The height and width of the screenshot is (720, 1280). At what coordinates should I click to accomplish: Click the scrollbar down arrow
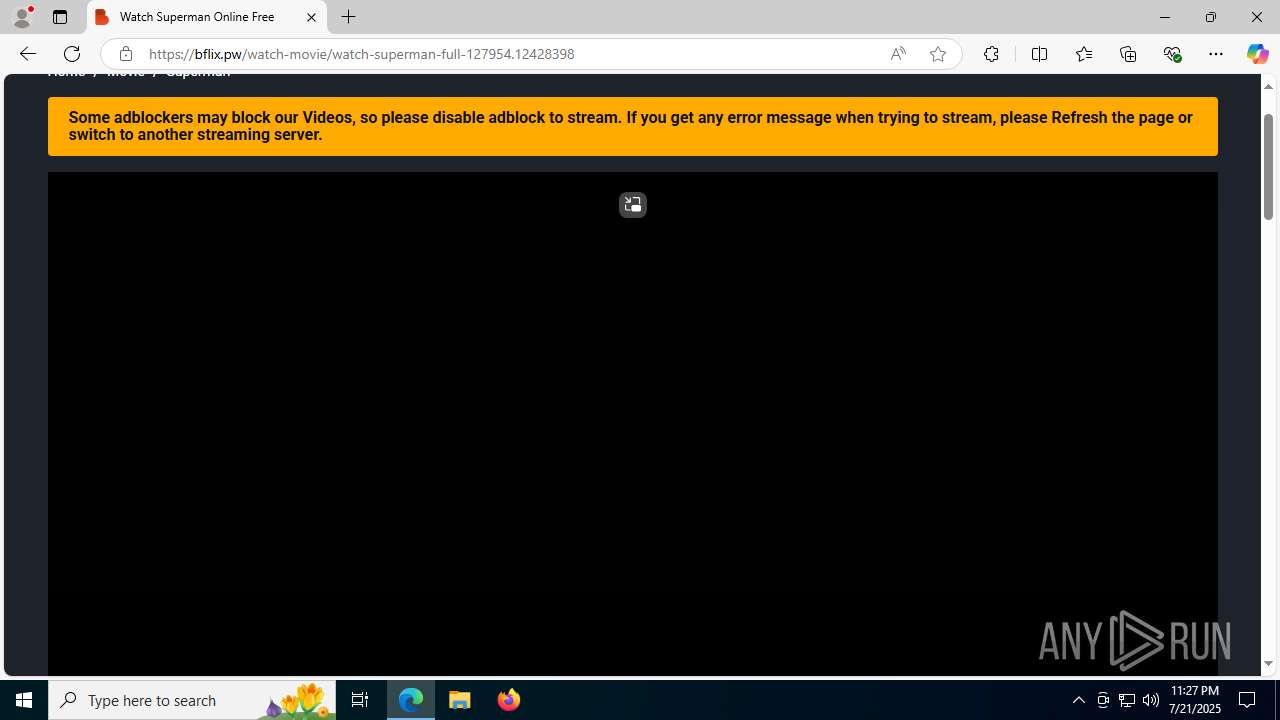coord(1268,664)
